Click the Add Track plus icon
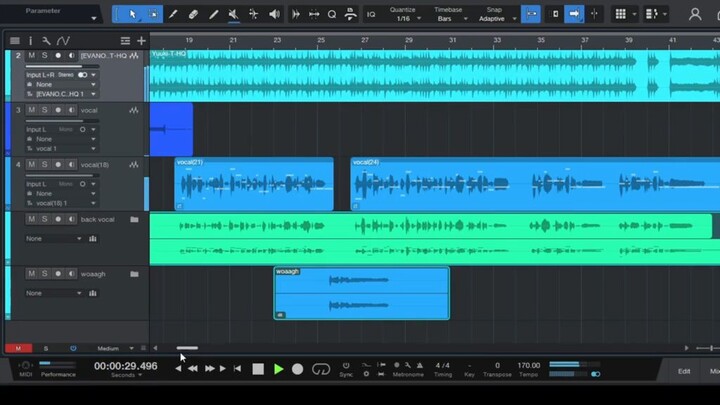The height and width of the screenshot is (405, 720). click(x=141, y=40)
